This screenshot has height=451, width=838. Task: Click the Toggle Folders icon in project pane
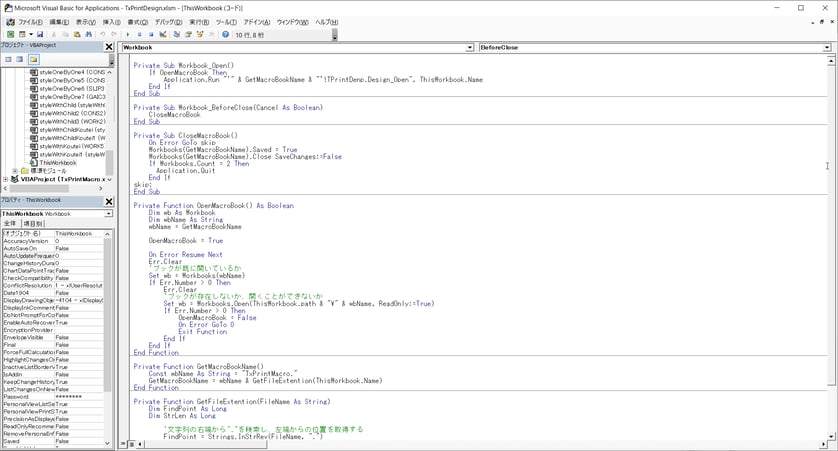tap(33, 59)
